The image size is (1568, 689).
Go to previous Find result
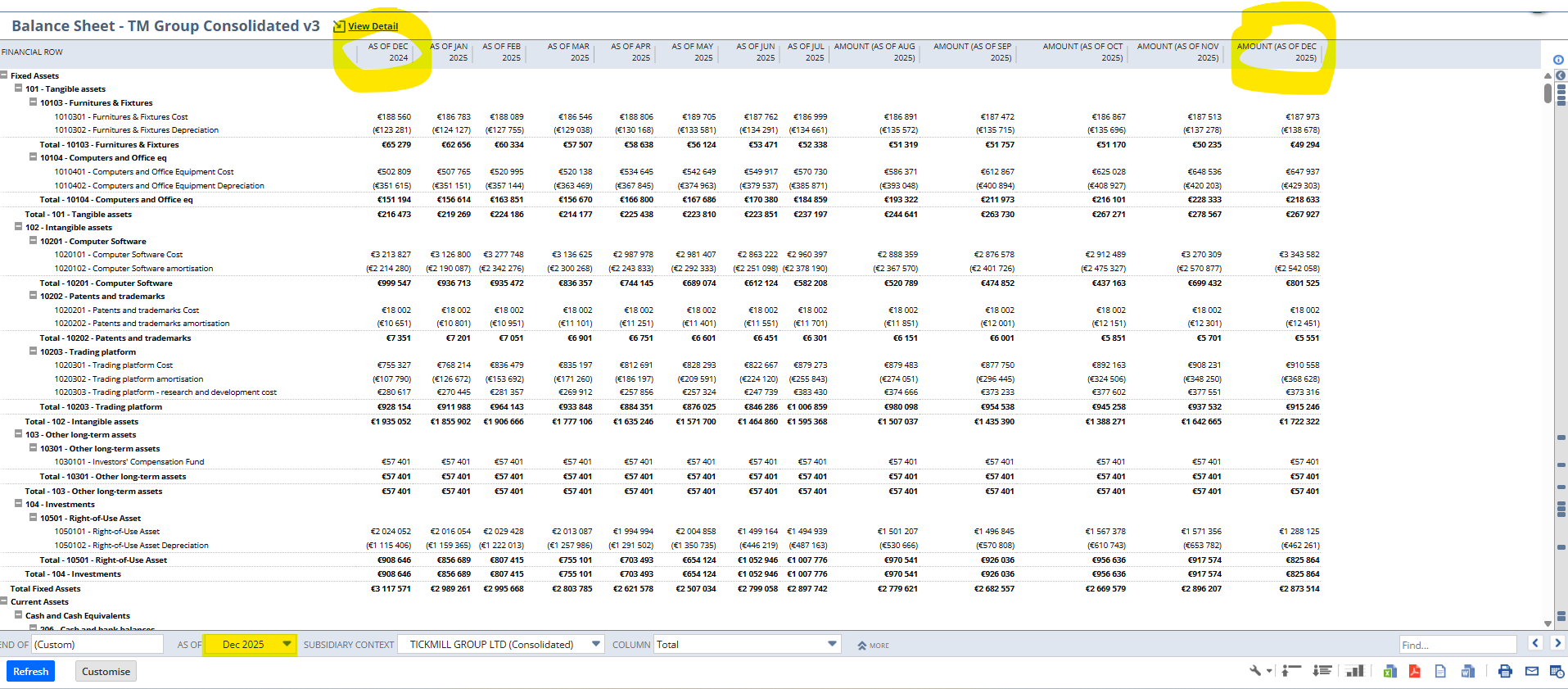point(1536,644)
